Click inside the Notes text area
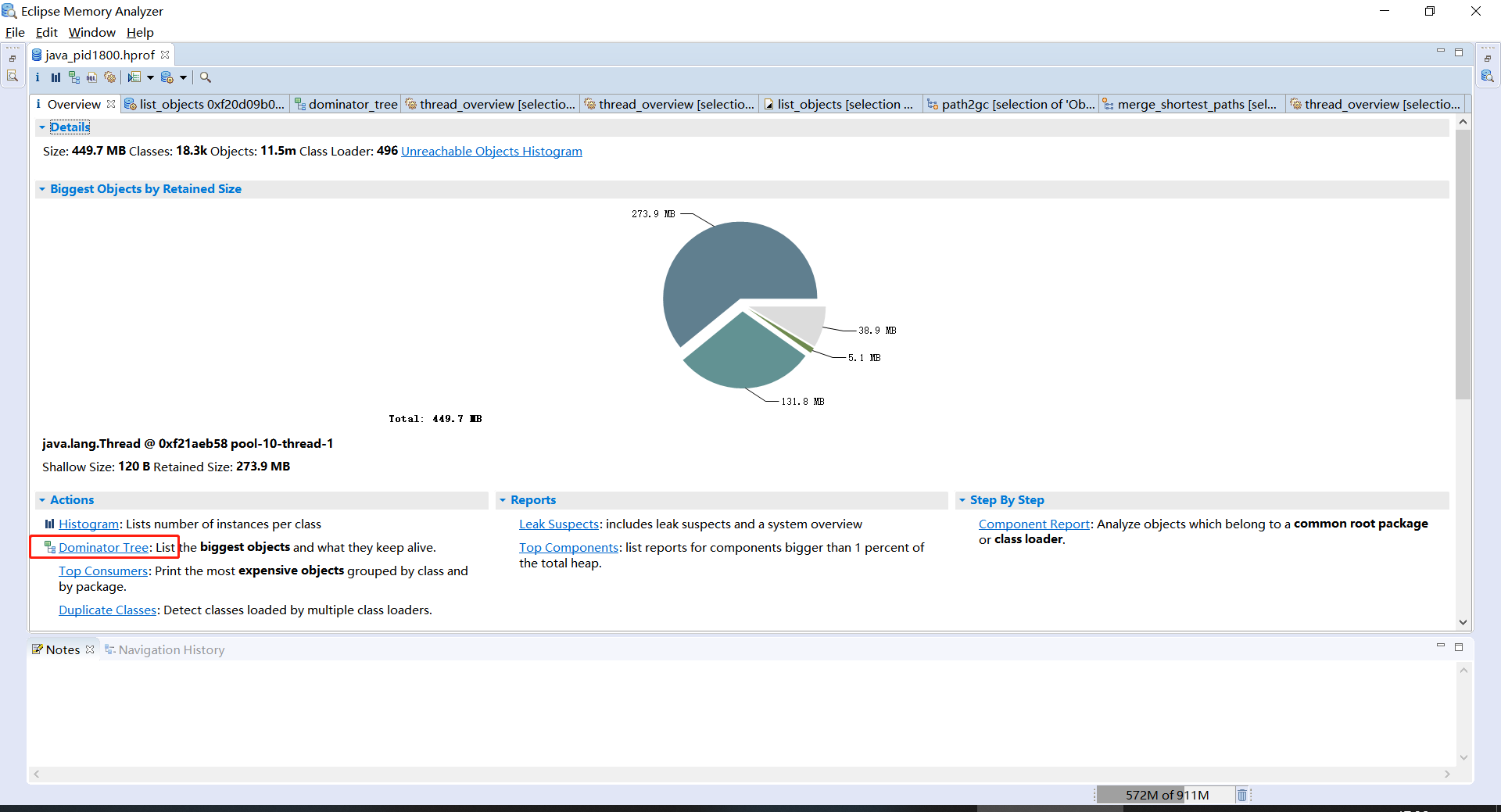 point(741,713)
